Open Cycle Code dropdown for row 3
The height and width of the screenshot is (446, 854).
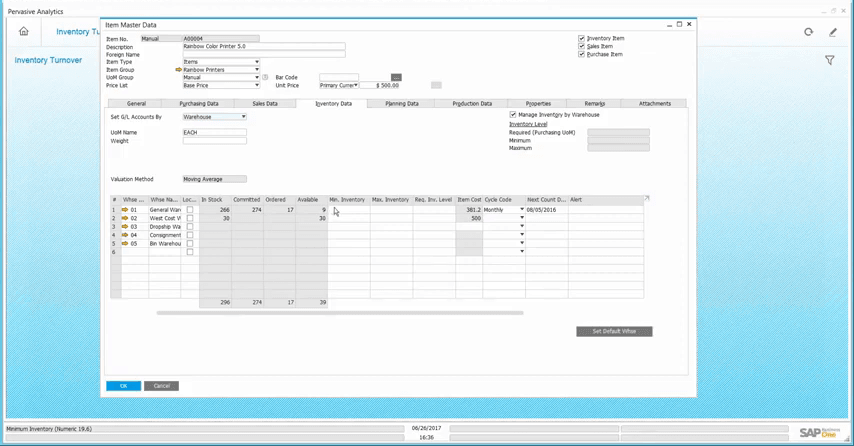522,227
